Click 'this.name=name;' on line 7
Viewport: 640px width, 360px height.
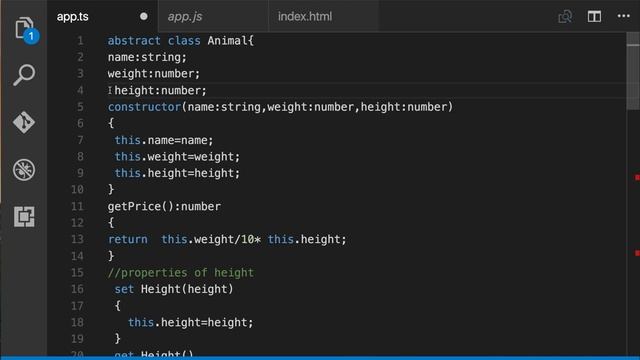[x=164, y=140]
